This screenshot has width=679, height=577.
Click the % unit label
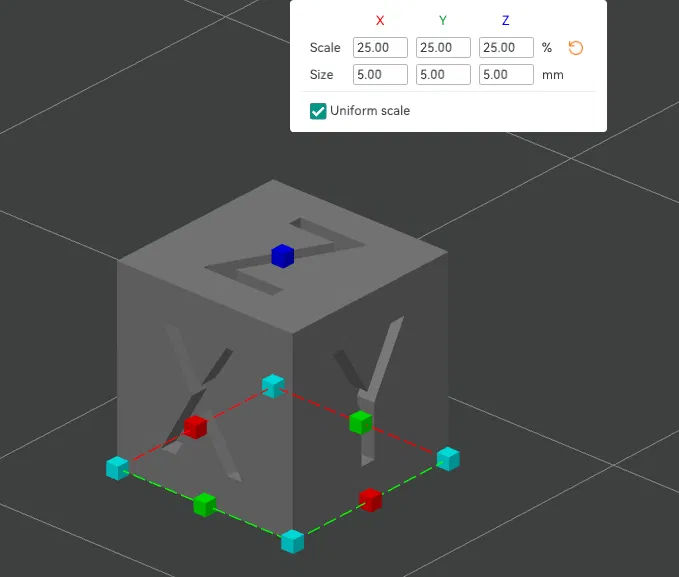click(x=547, y=48)
